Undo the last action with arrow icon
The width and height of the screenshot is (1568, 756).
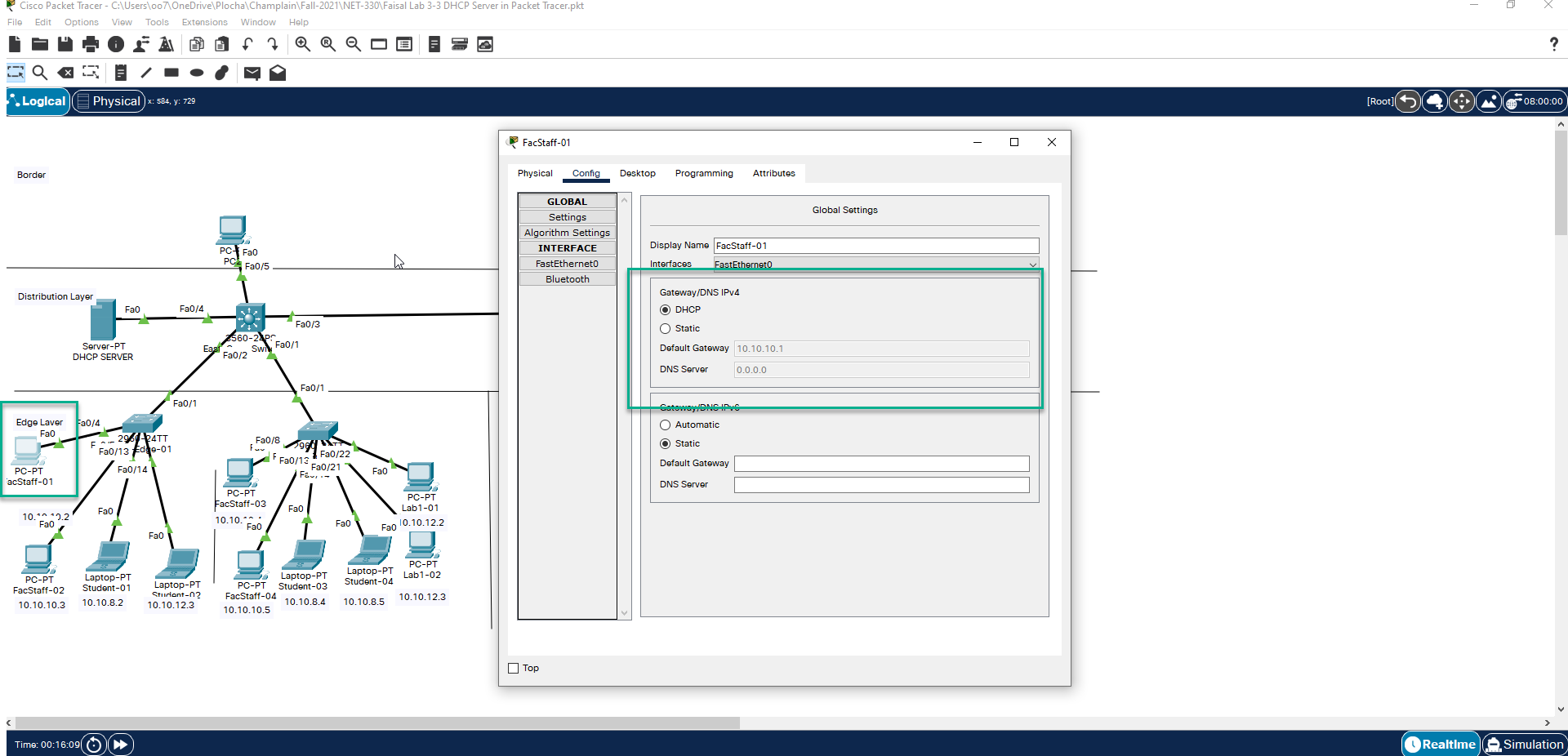[x=247, y=44]
